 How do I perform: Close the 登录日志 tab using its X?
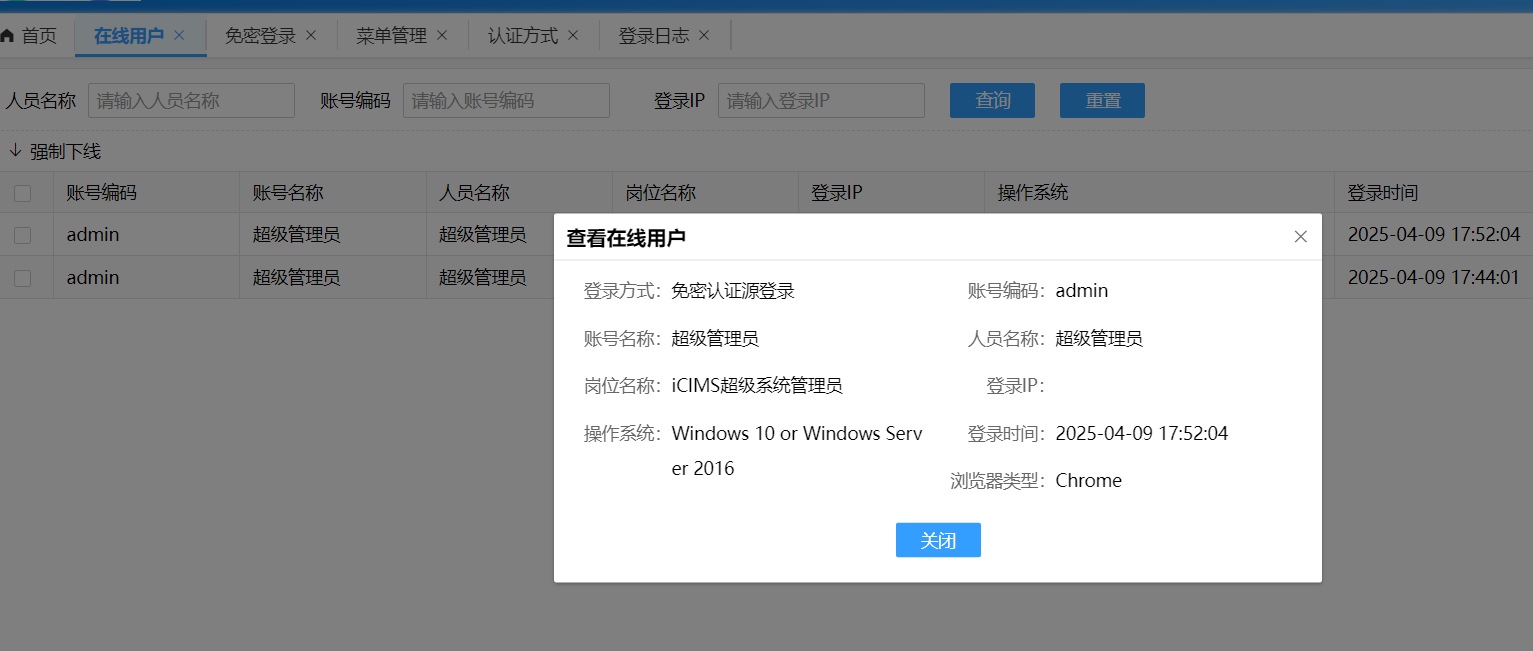704,36
